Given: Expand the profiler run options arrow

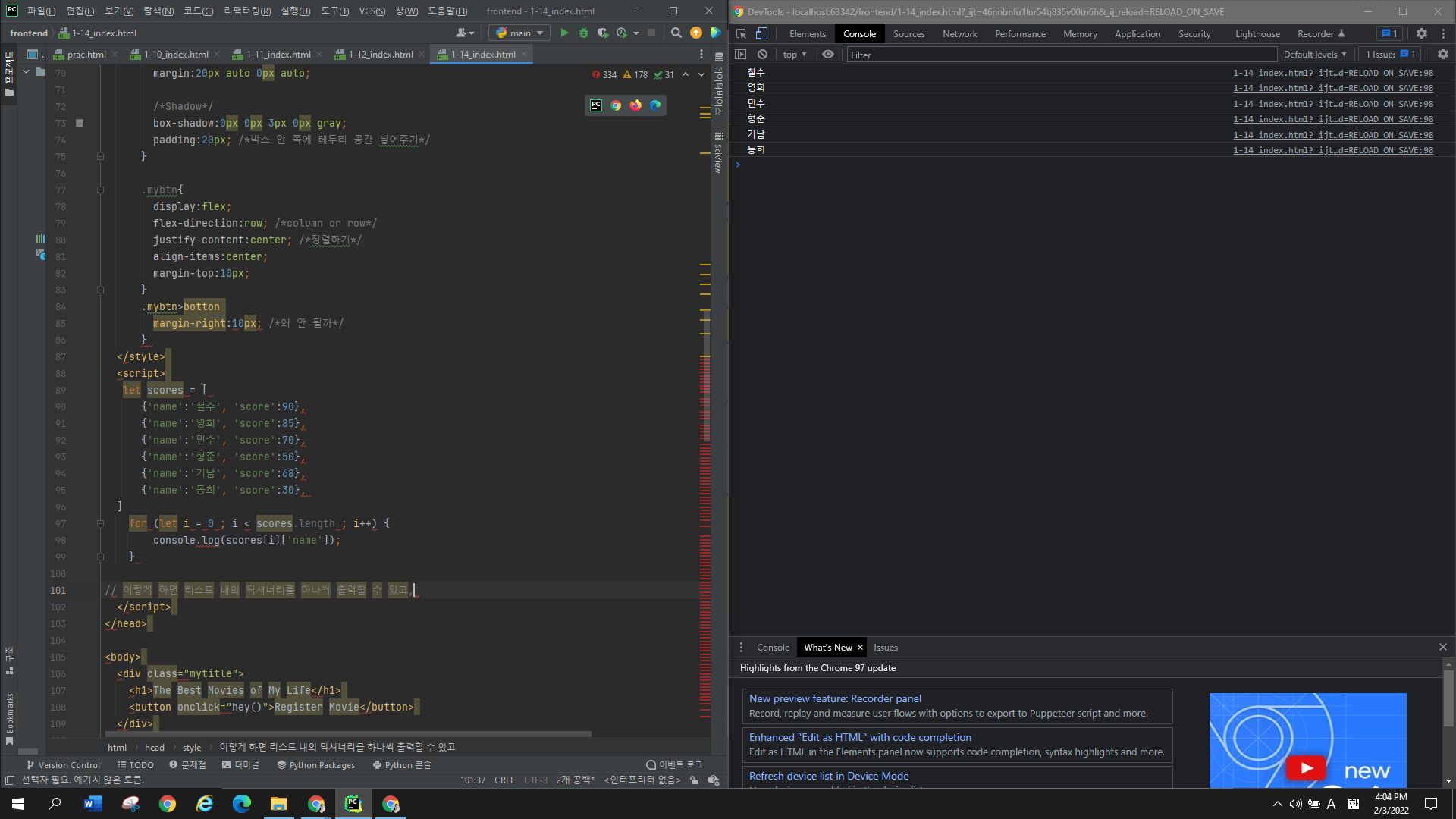Looking at the screenshot, I should (636, 33).
